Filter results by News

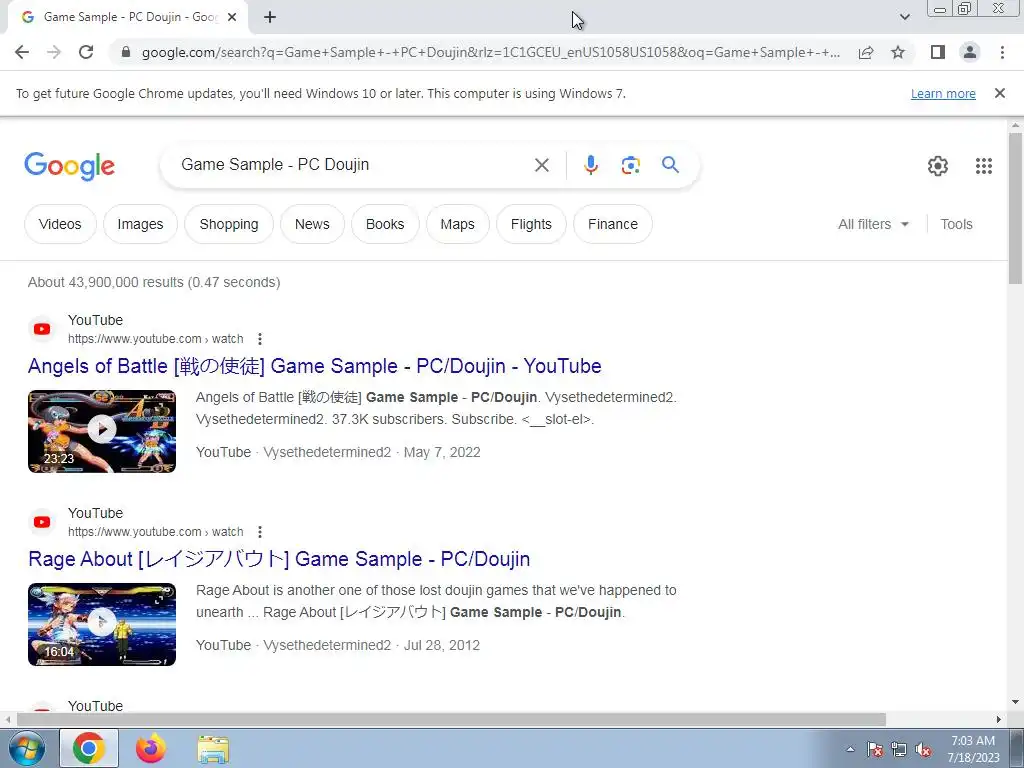tap(312, 224)
